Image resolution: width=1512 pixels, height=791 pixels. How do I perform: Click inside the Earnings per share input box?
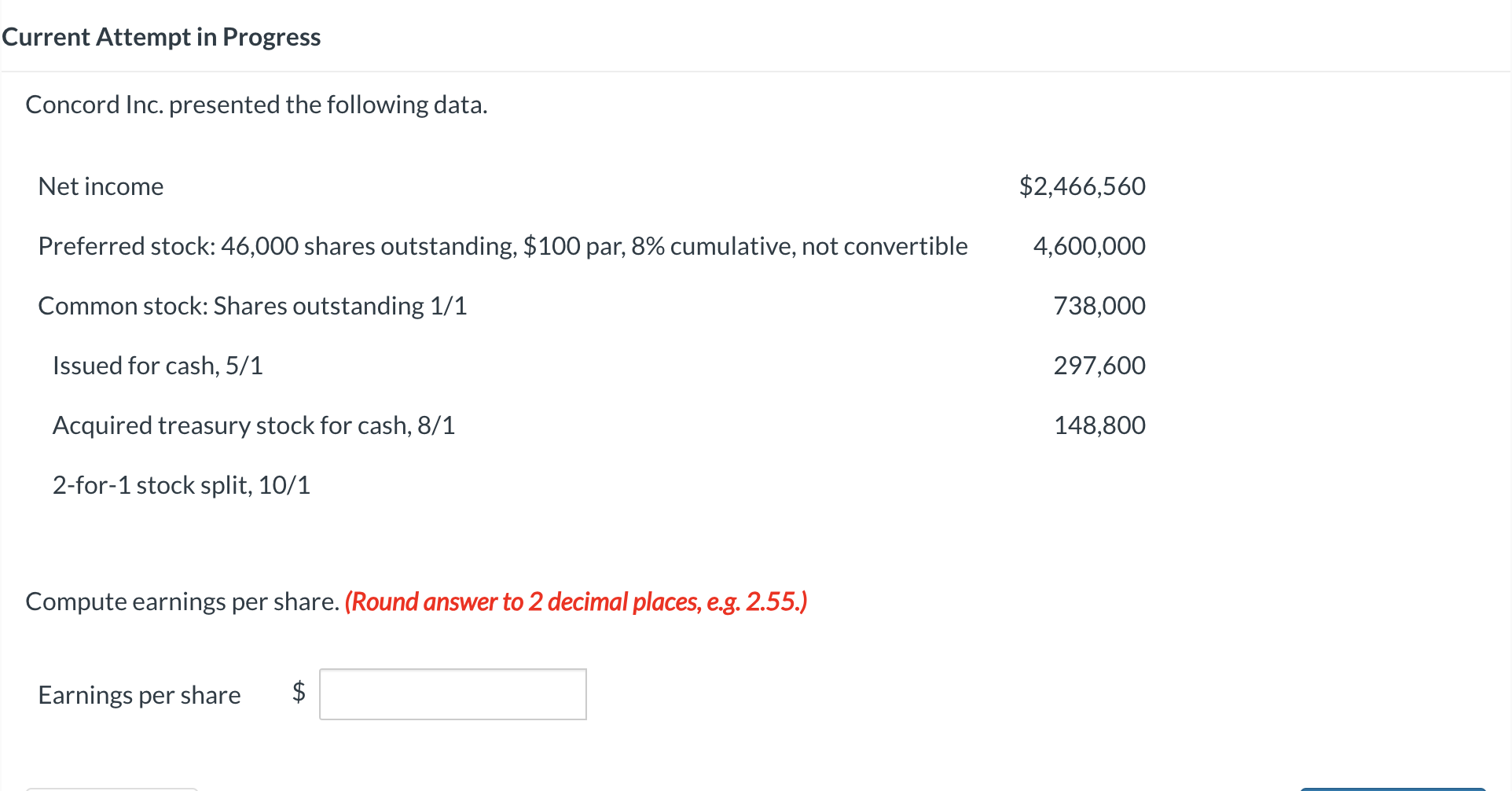452,694
